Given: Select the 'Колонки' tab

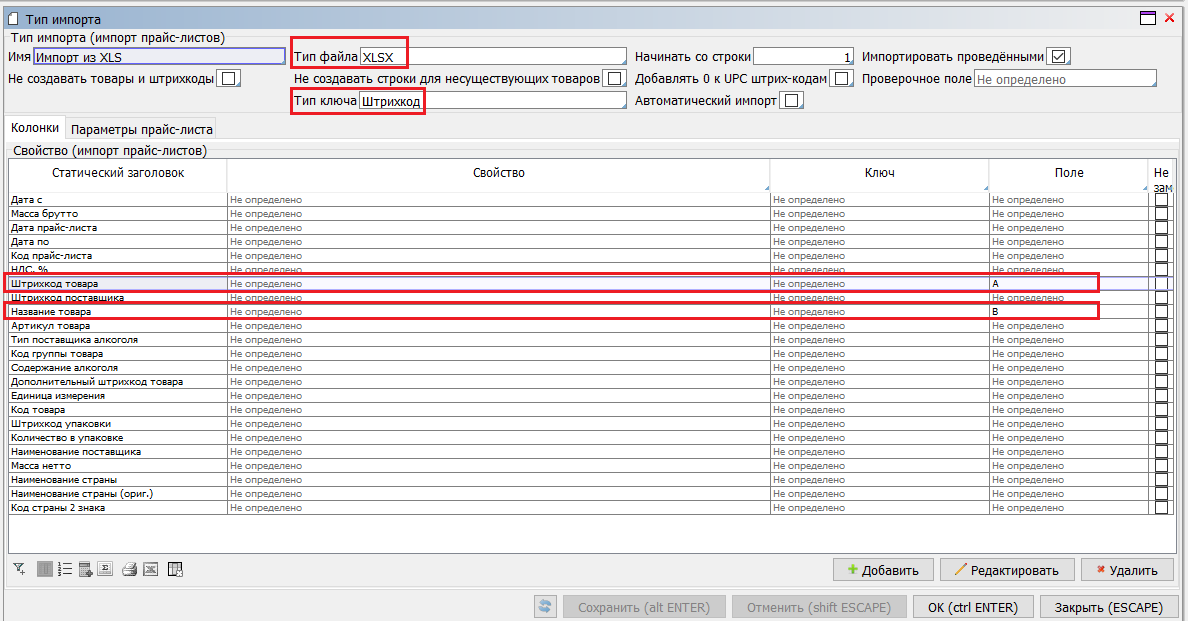Looking at the screenshot, I should (x=35, y=128).
